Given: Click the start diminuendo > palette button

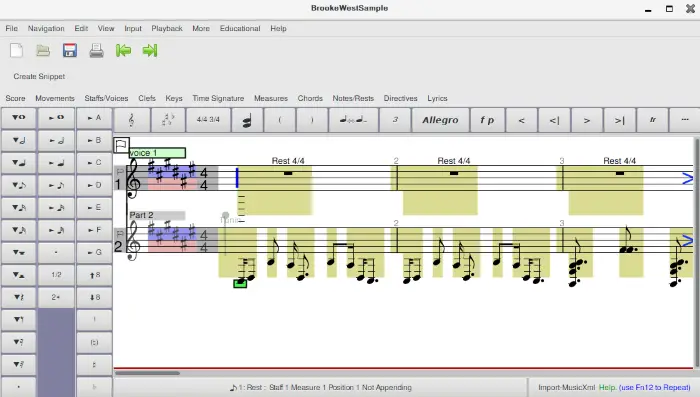Looking at the screenshot, I should (587, 120).
